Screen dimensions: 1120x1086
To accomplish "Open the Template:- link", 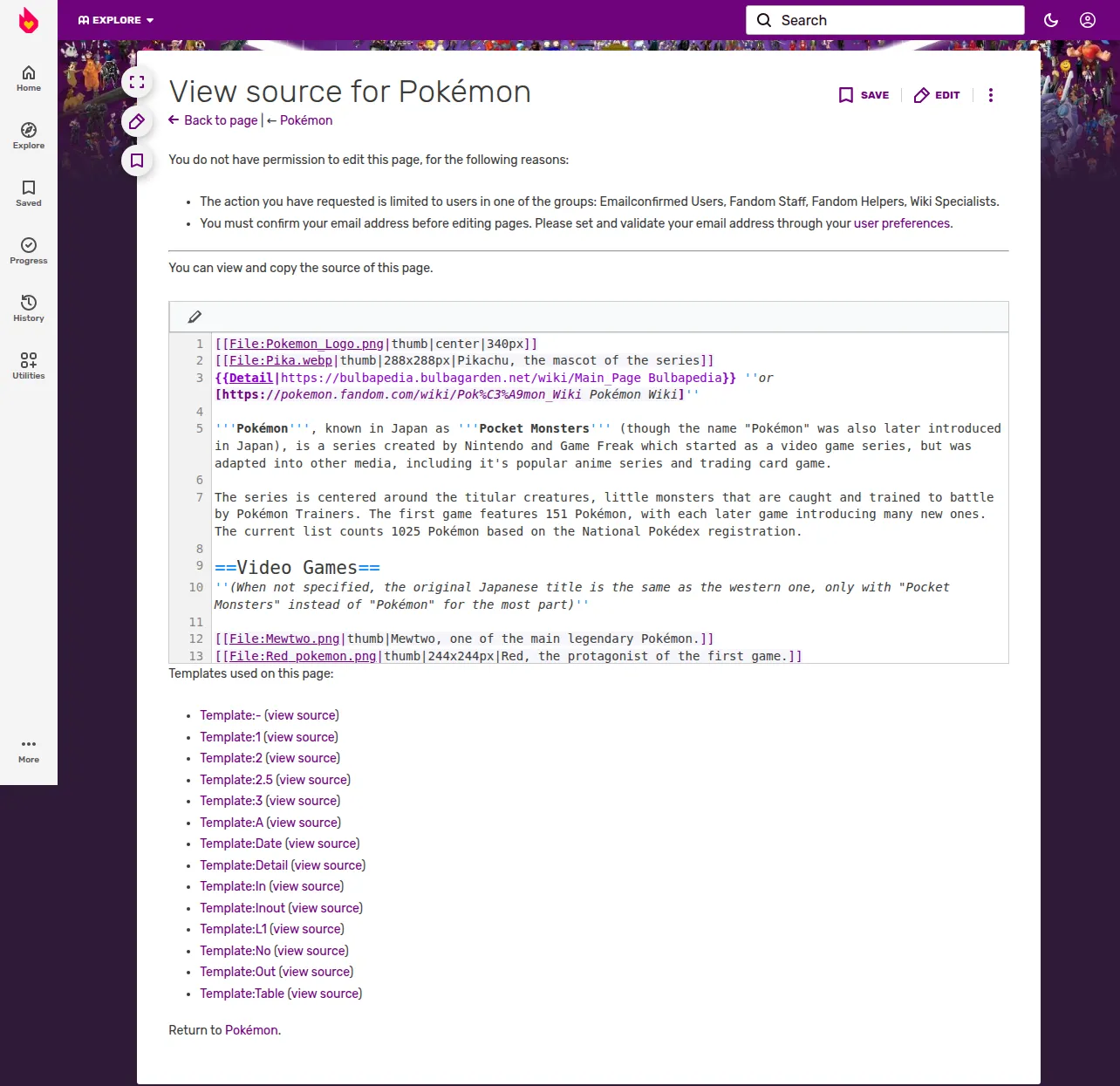I will point(230,715).
